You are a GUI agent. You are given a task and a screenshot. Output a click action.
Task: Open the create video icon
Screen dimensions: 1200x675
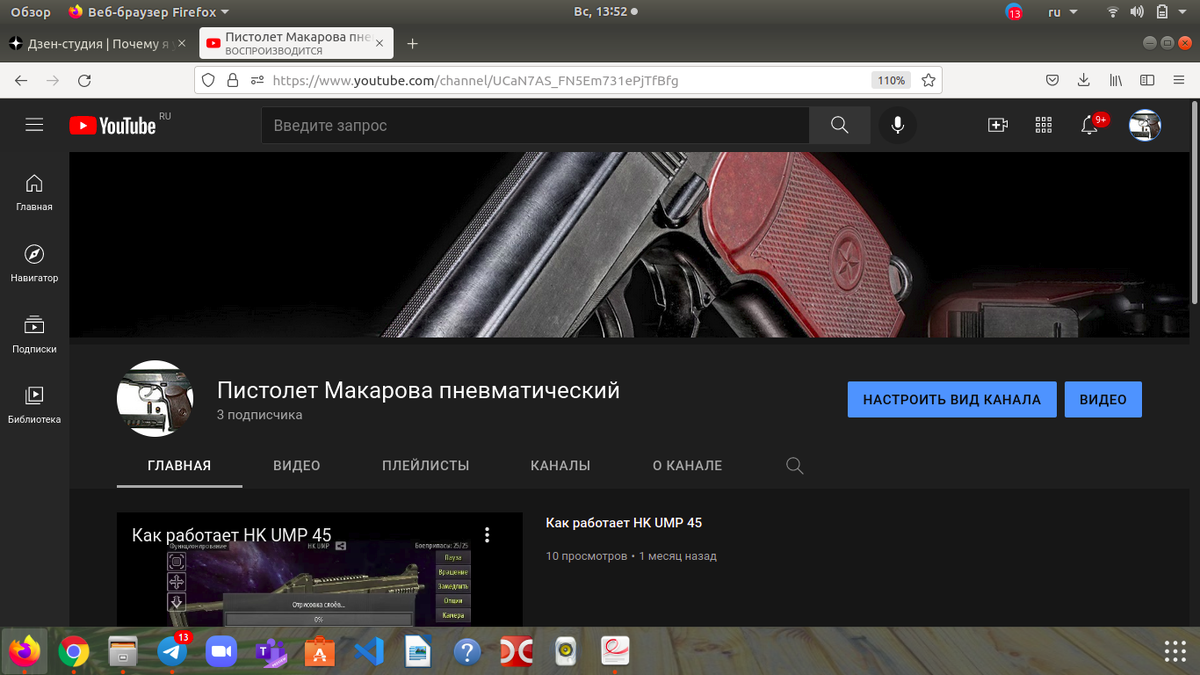[997, 125]
